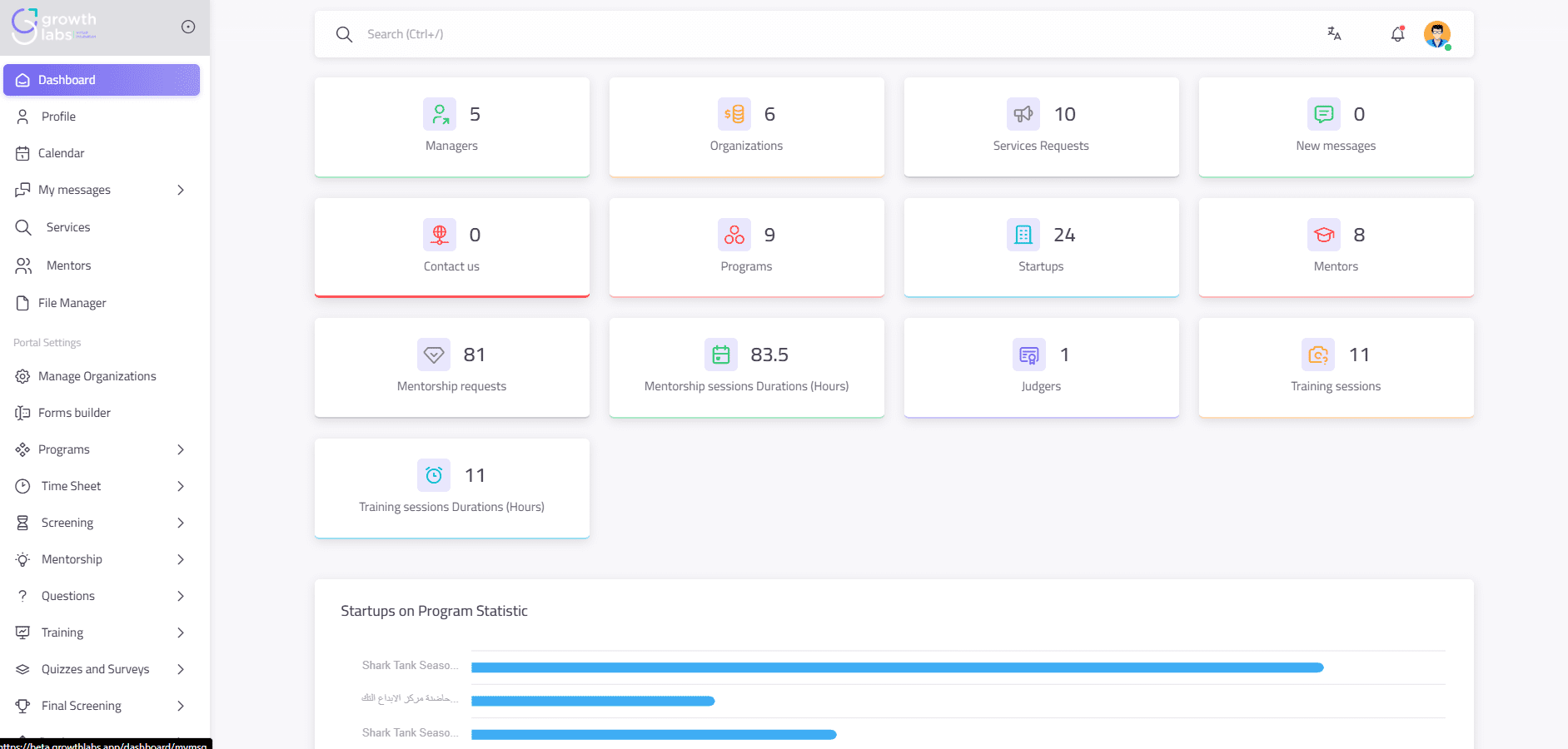1568x749 pixels.
Task: Click the Services Requests megaphone icon
Action: point(1023,114)
